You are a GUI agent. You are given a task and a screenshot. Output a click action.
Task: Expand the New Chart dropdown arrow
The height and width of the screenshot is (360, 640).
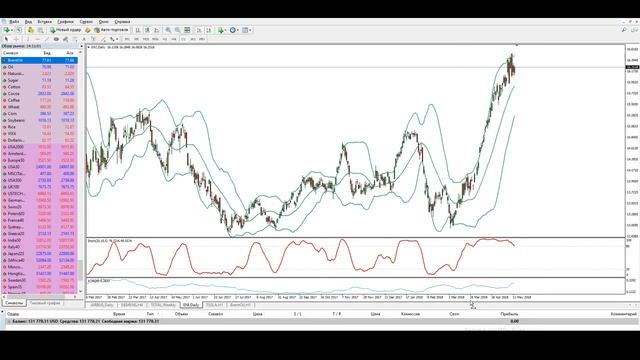[x=11, y=30]
